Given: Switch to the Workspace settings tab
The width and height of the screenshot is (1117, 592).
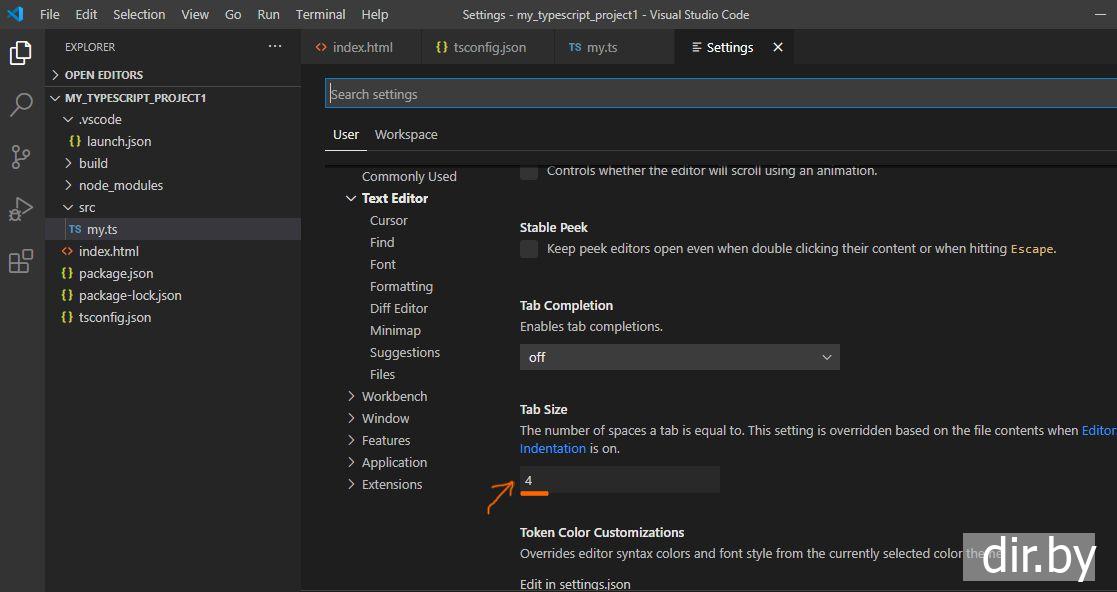Looking at the screenshot, I should [406, 134].
